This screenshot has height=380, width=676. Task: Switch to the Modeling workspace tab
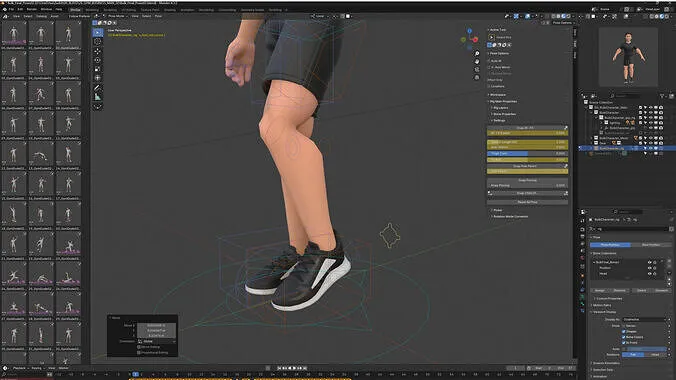(92, 9)
